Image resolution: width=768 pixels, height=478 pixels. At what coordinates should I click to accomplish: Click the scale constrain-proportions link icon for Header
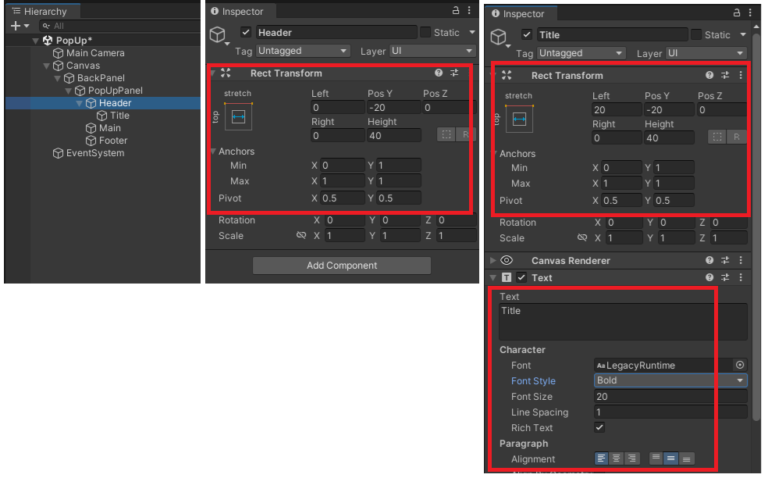[301, 236]
